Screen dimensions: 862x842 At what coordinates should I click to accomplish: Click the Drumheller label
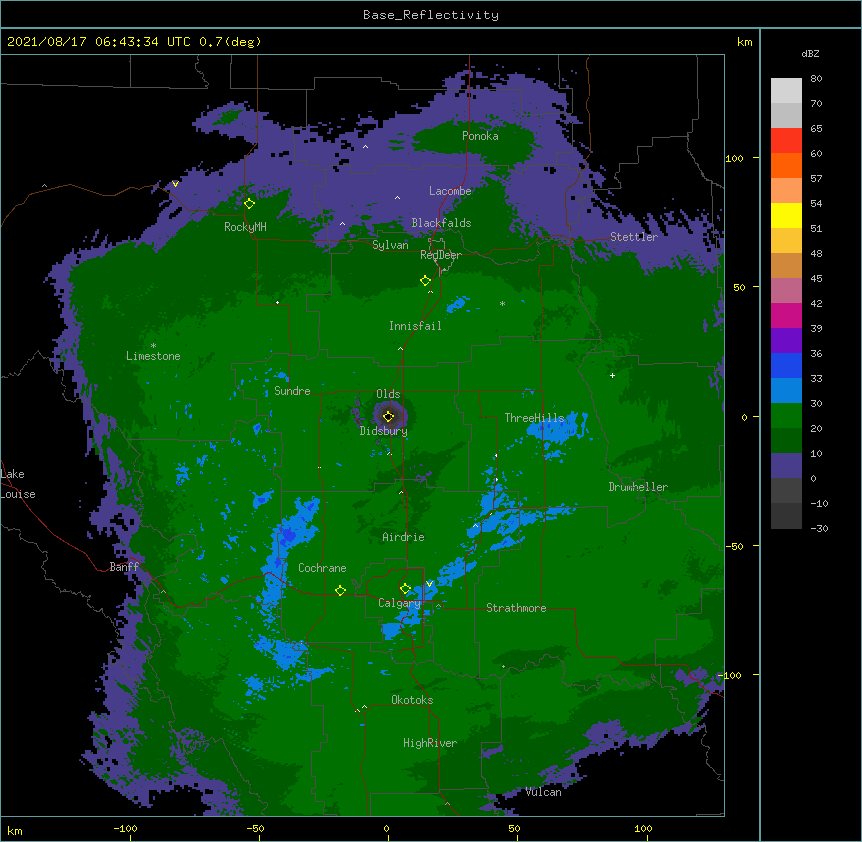click(638, 487)
